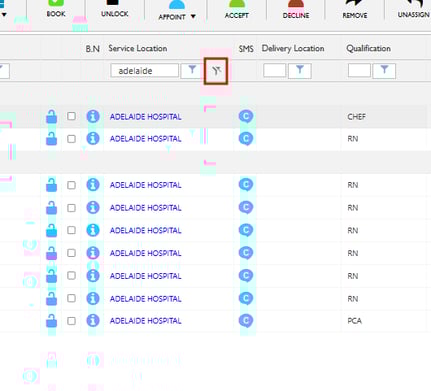Clear all filters with the crossed funnel icon
The height and width of the screenshot is (391, 431).
point(216,71)
